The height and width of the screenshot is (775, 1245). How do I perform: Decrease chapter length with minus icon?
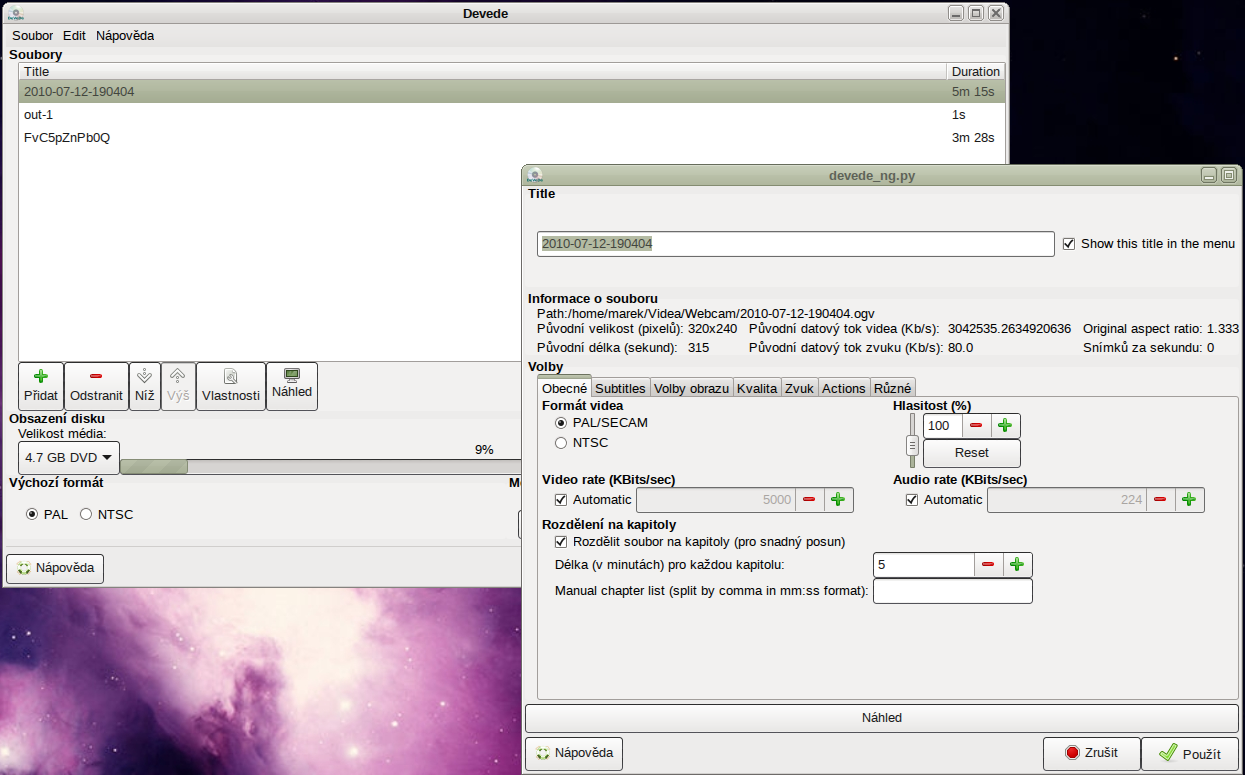(x=988, y=565)
